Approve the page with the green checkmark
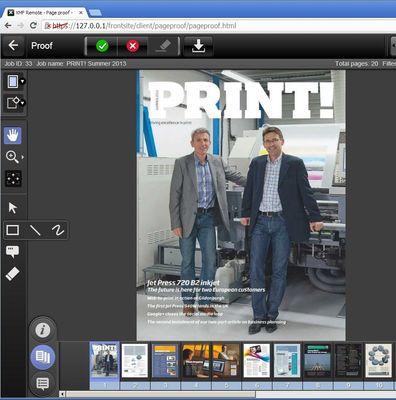This screenshot has height=400, width=396. click(102, 46)
